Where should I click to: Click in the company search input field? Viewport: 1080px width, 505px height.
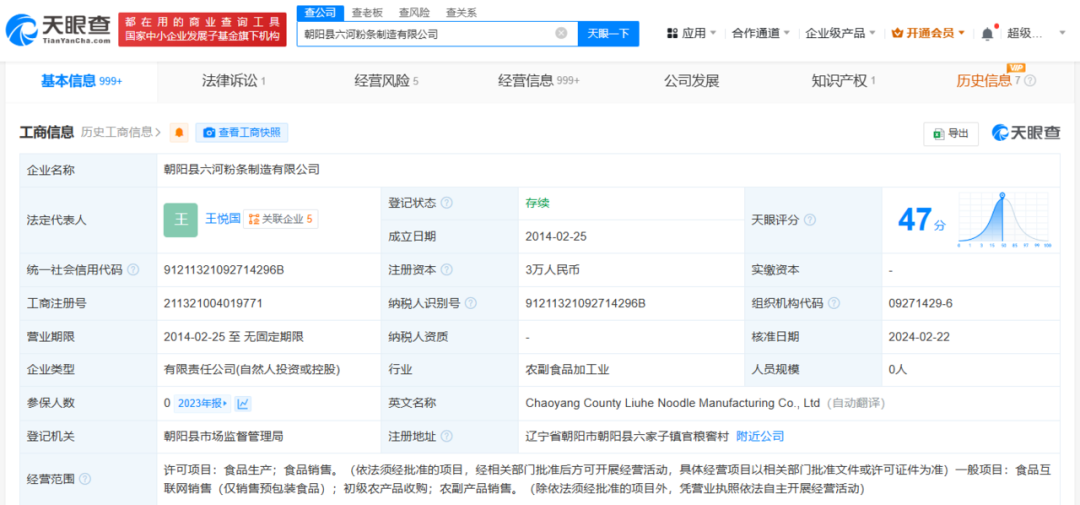pyautogui.click(x=425, y=33)
